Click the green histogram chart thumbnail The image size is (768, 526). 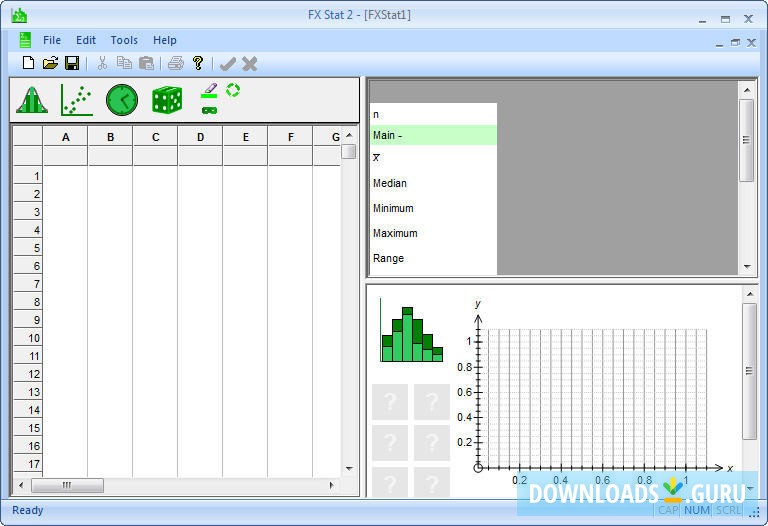pos(411,330)
